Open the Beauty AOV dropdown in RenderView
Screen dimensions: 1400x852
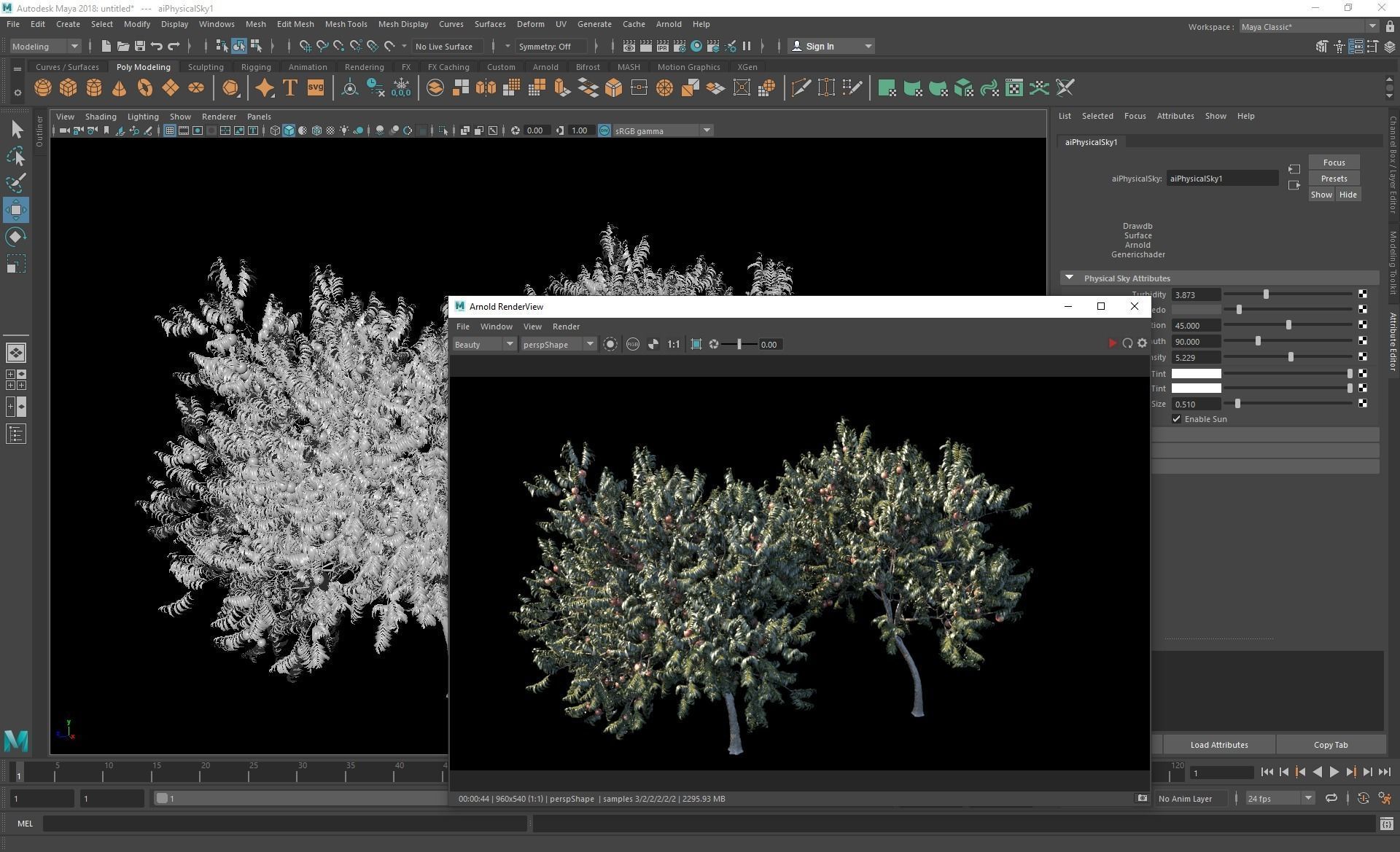click(484, 345)
